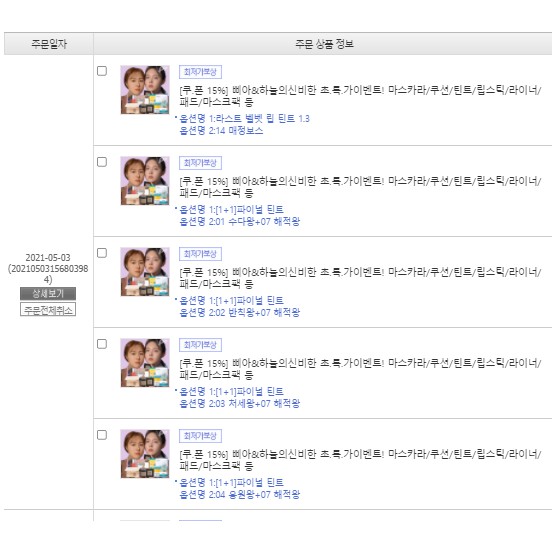Open product thumbnail for 02 반칙왕 option item
The width and height of the screenshot is (552, 552).
(145, 272)
